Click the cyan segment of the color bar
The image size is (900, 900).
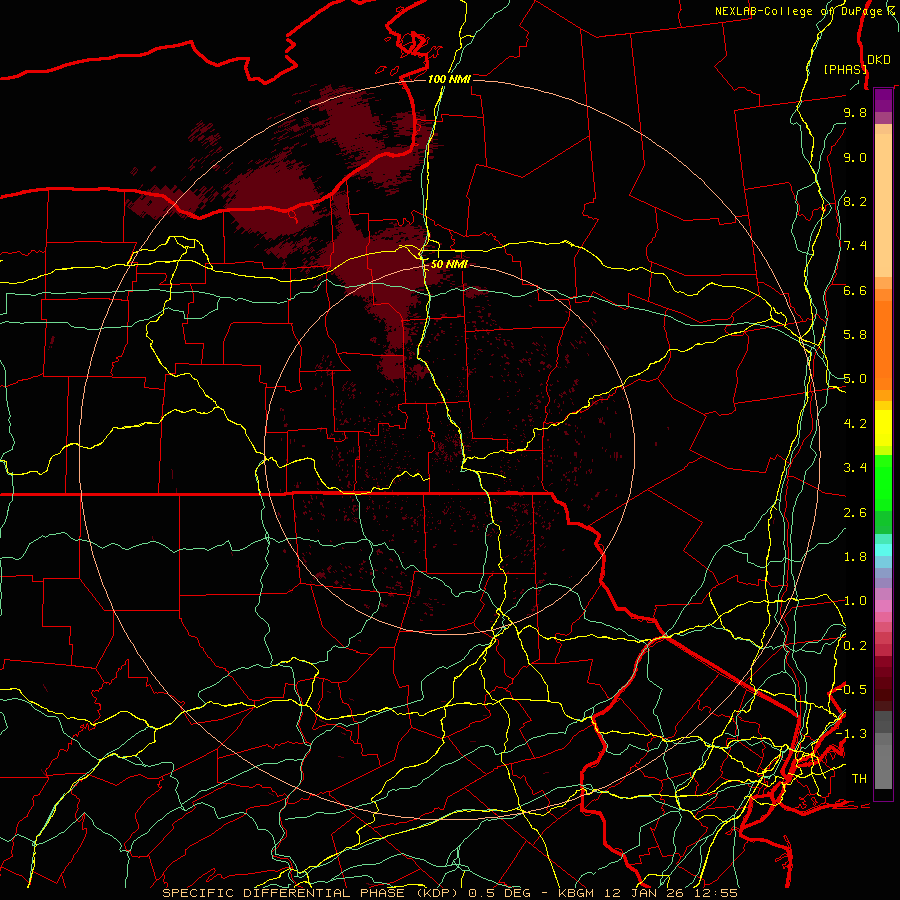[883, 549]
